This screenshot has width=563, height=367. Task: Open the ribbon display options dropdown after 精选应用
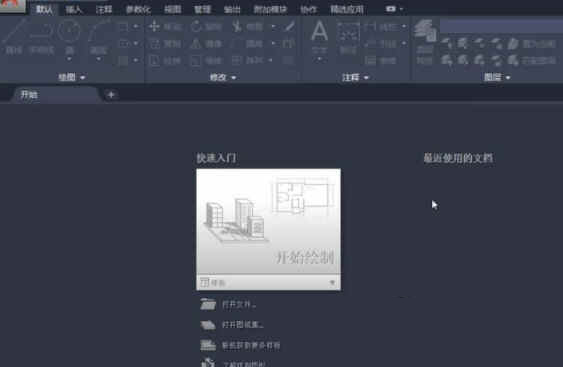tap(401, 9)
